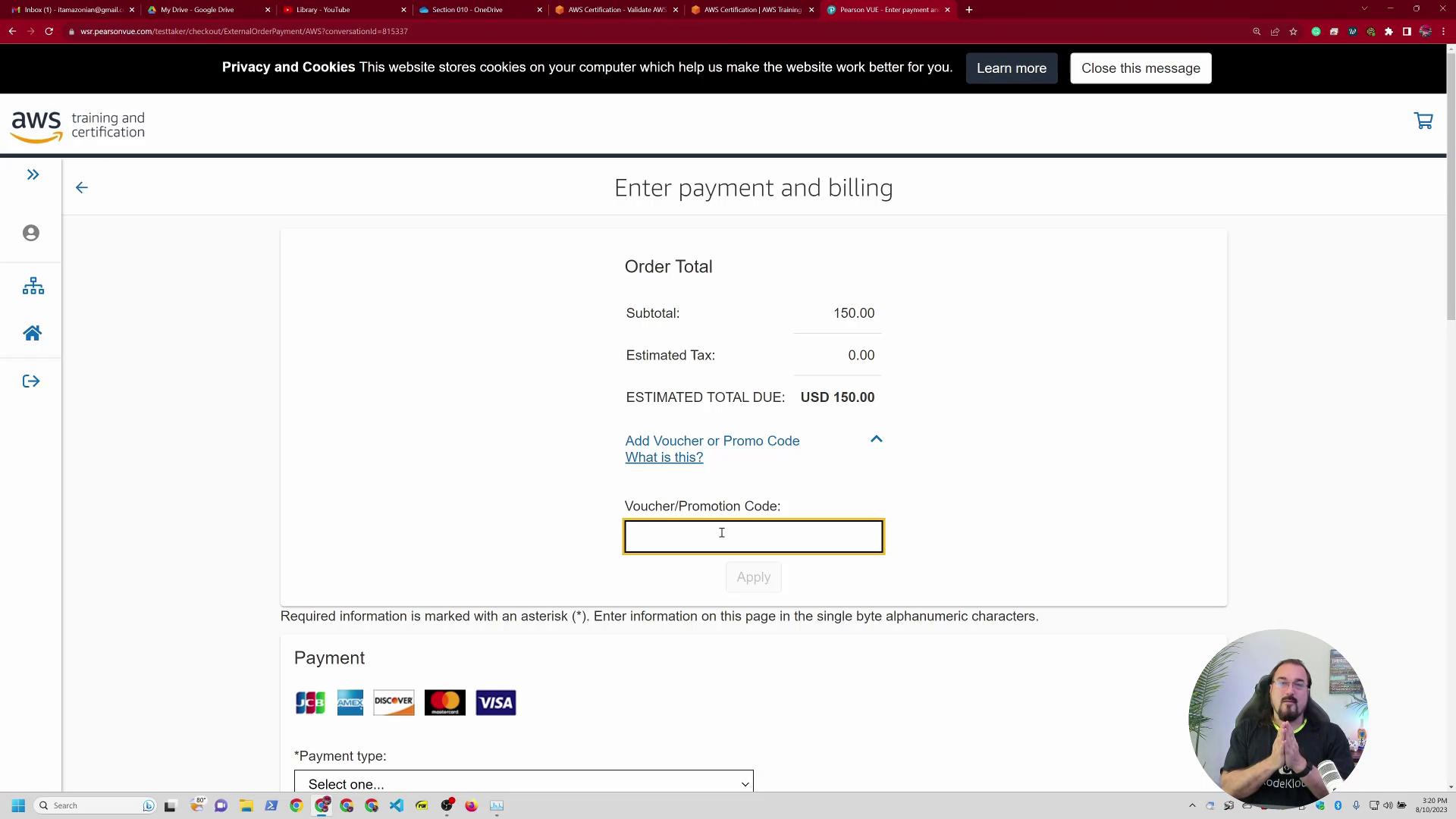
Task: Collapse the Add Voucher or Promo Code section
Action: click(x=876, y=440)
